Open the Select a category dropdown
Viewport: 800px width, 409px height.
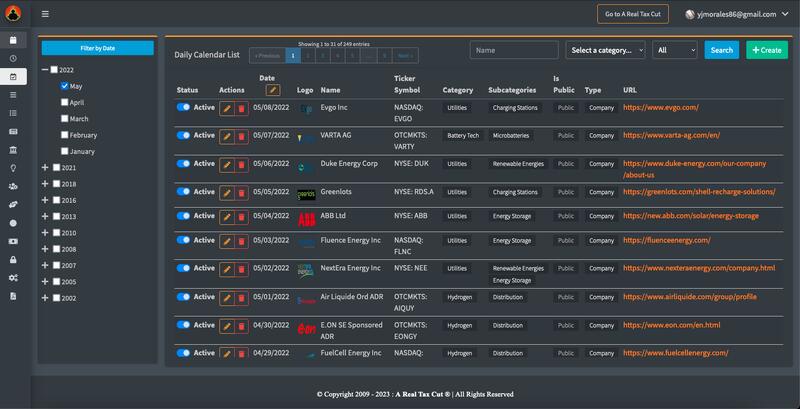tap(606, 50)
